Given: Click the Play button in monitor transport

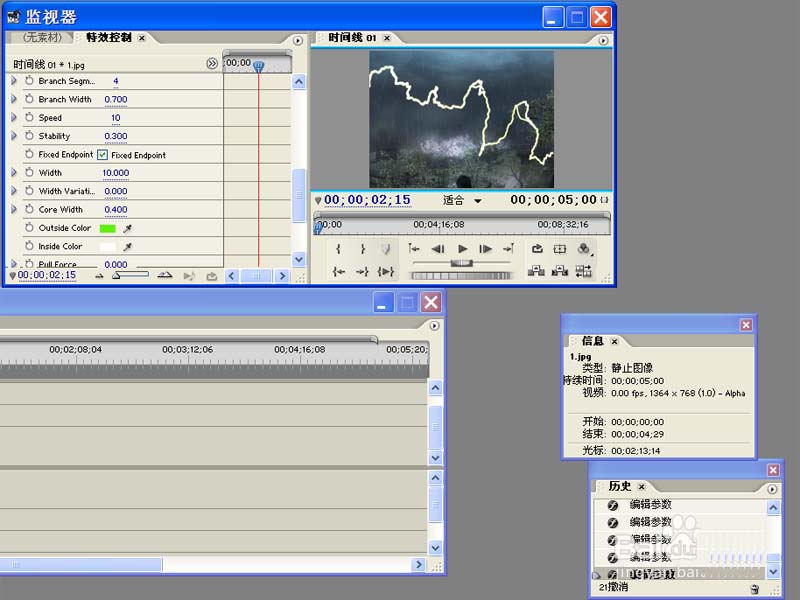Looking at the screenshot, I should [462, 249].
